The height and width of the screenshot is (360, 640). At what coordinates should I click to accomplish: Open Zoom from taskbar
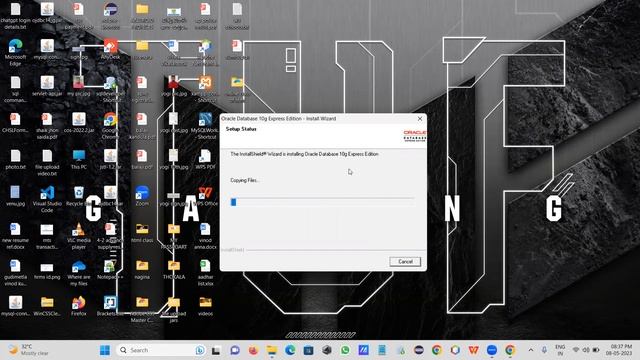(x=492, y=350)
